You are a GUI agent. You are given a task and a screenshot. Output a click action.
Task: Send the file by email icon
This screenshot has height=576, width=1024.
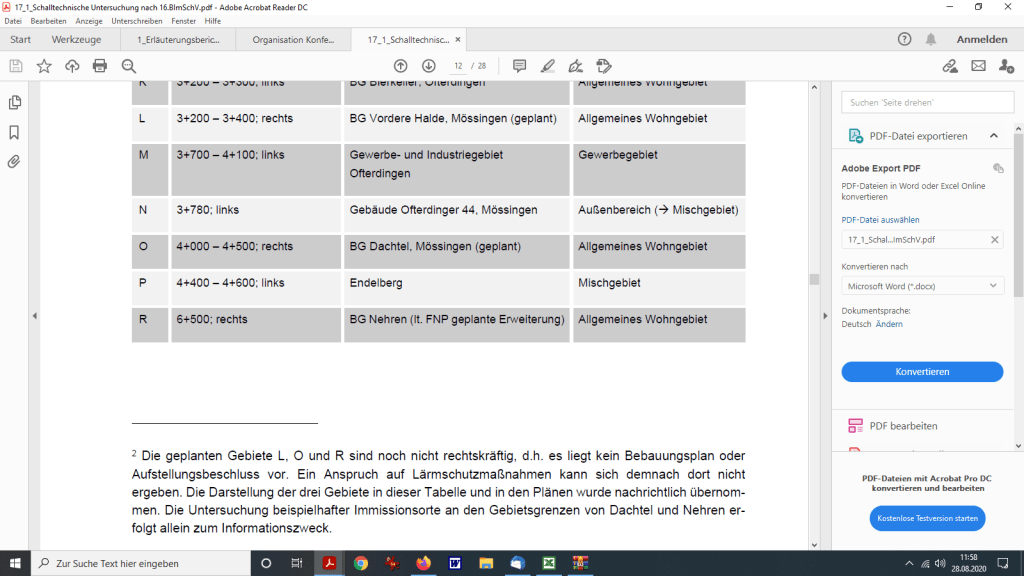(x=978, y=66)
